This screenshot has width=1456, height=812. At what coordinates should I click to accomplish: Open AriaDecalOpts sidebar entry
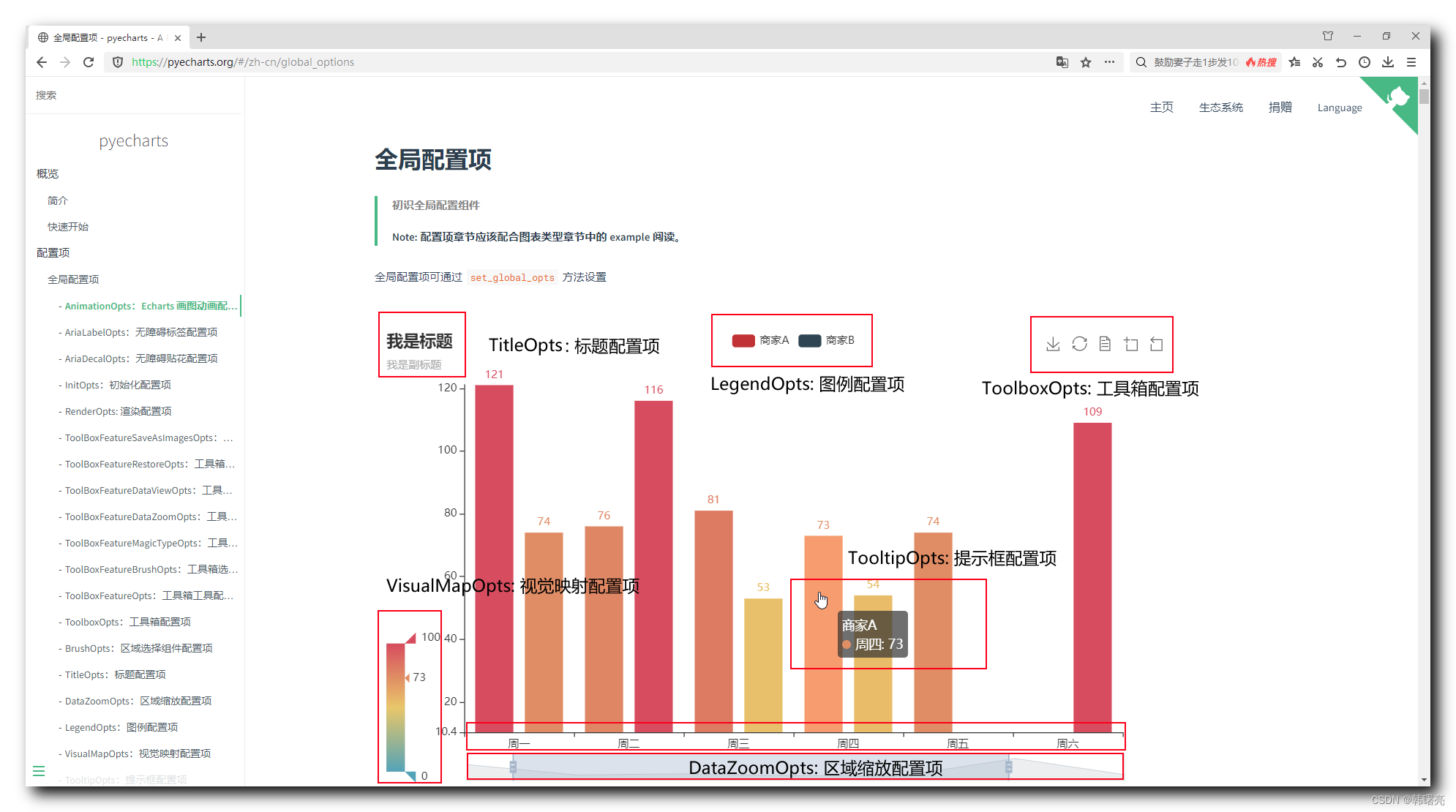(138, 358)
